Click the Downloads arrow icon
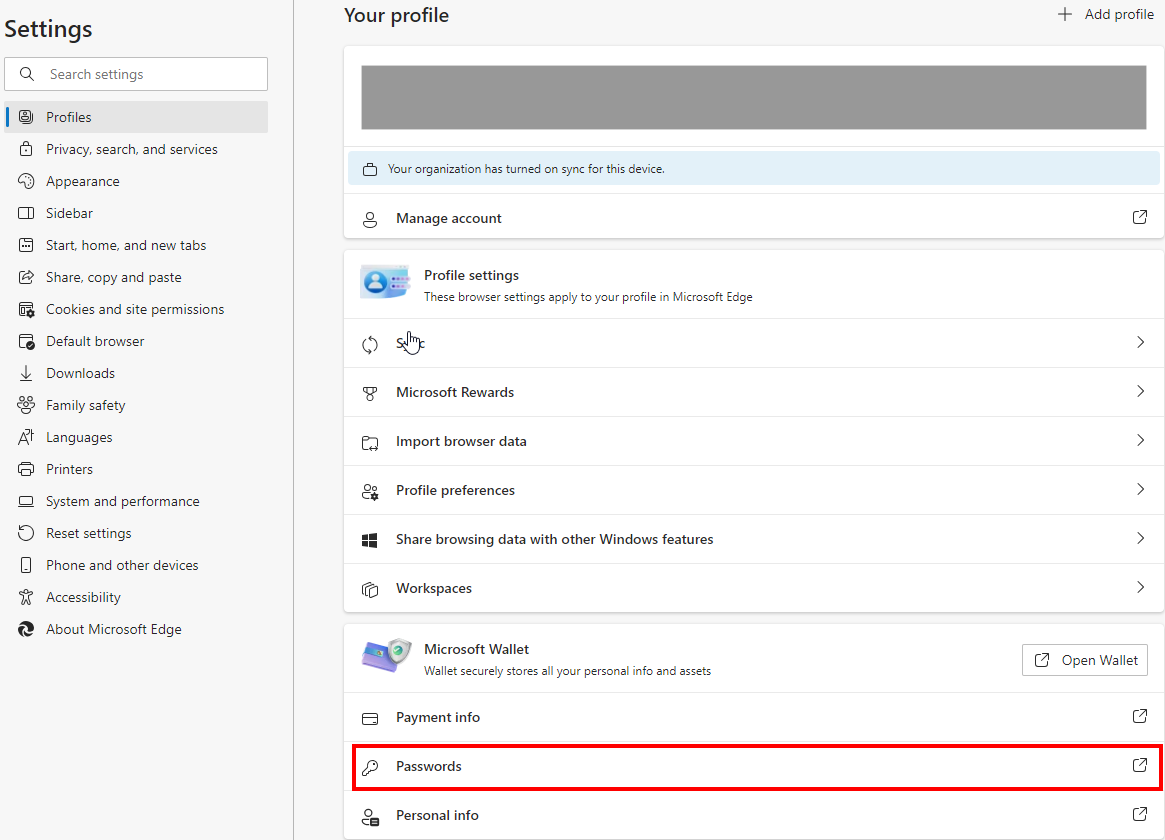 click(x=26, y=373)
